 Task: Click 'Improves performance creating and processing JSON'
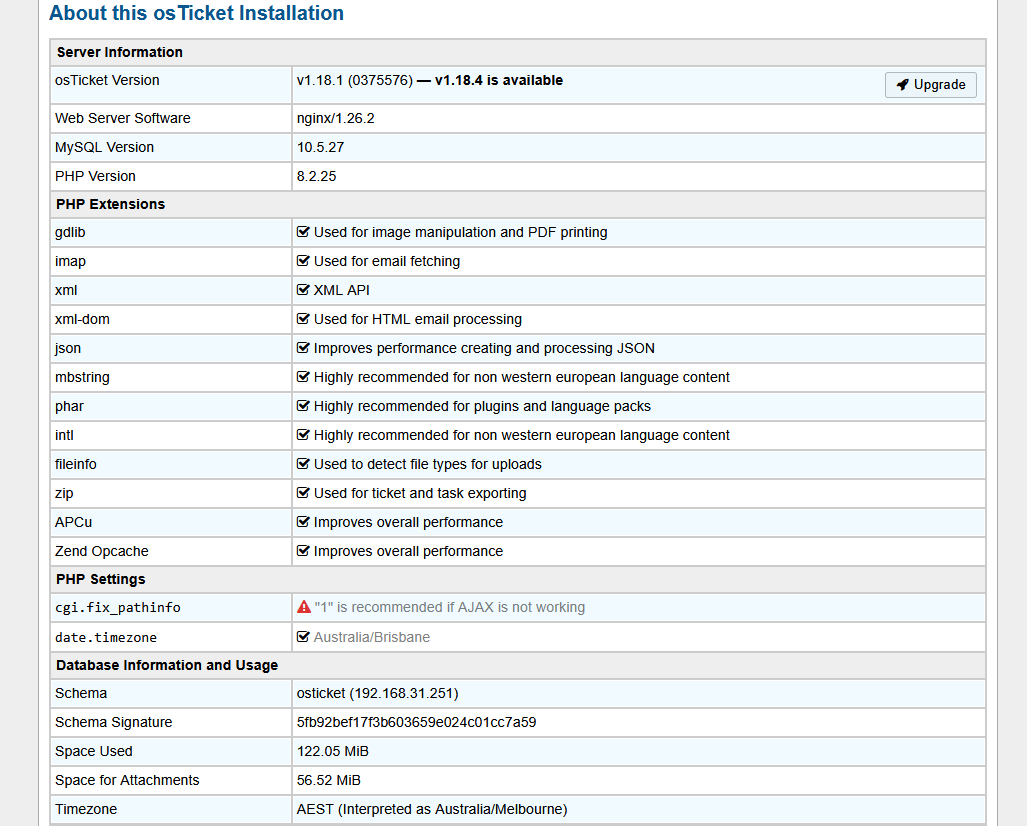(x=484, y=348)
